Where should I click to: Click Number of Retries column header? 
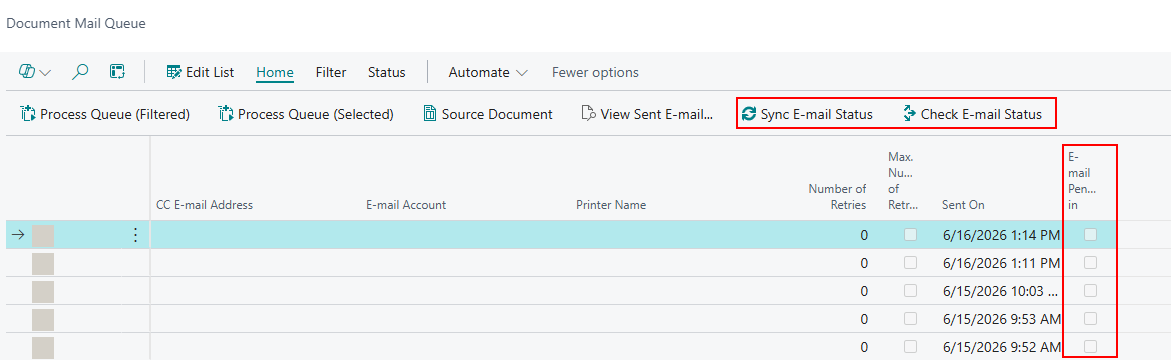tap(837, 196)
